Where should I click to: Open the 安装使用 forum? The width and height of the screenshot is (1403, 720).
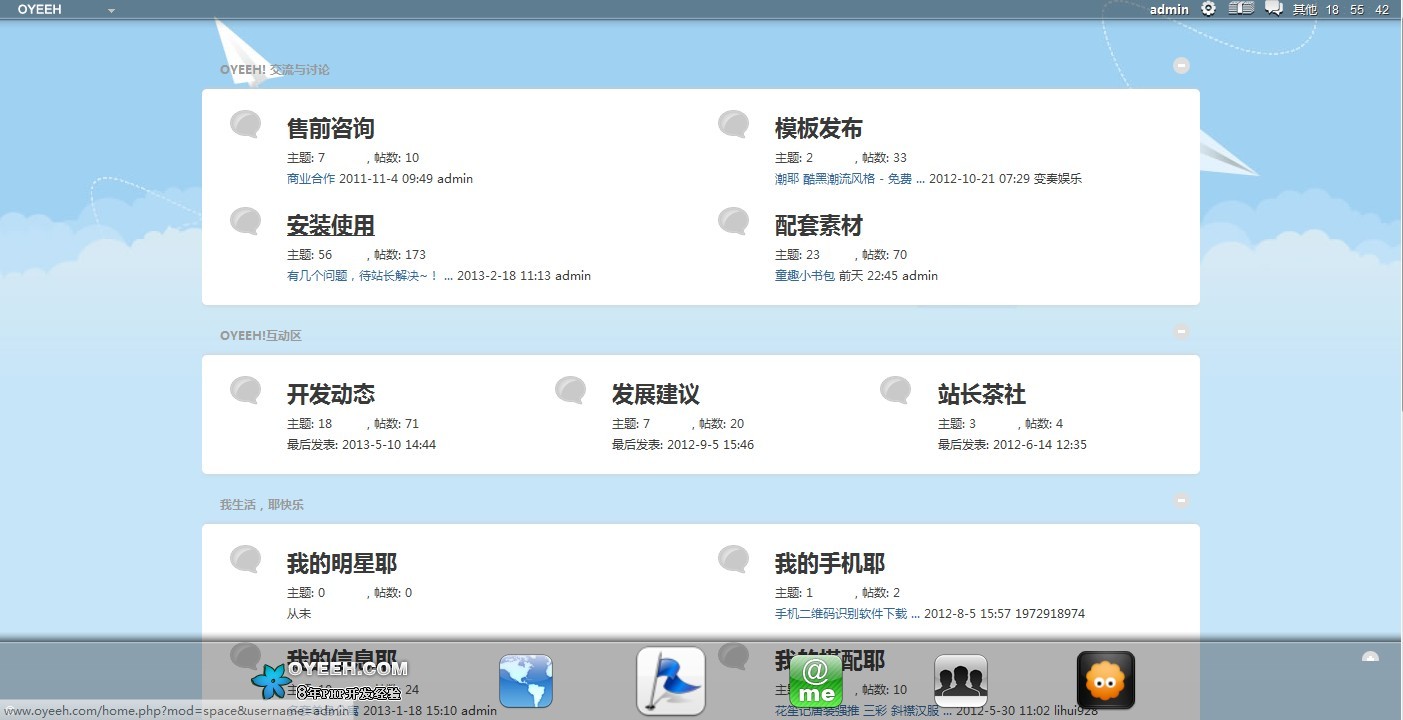click(x=330, y=225)
